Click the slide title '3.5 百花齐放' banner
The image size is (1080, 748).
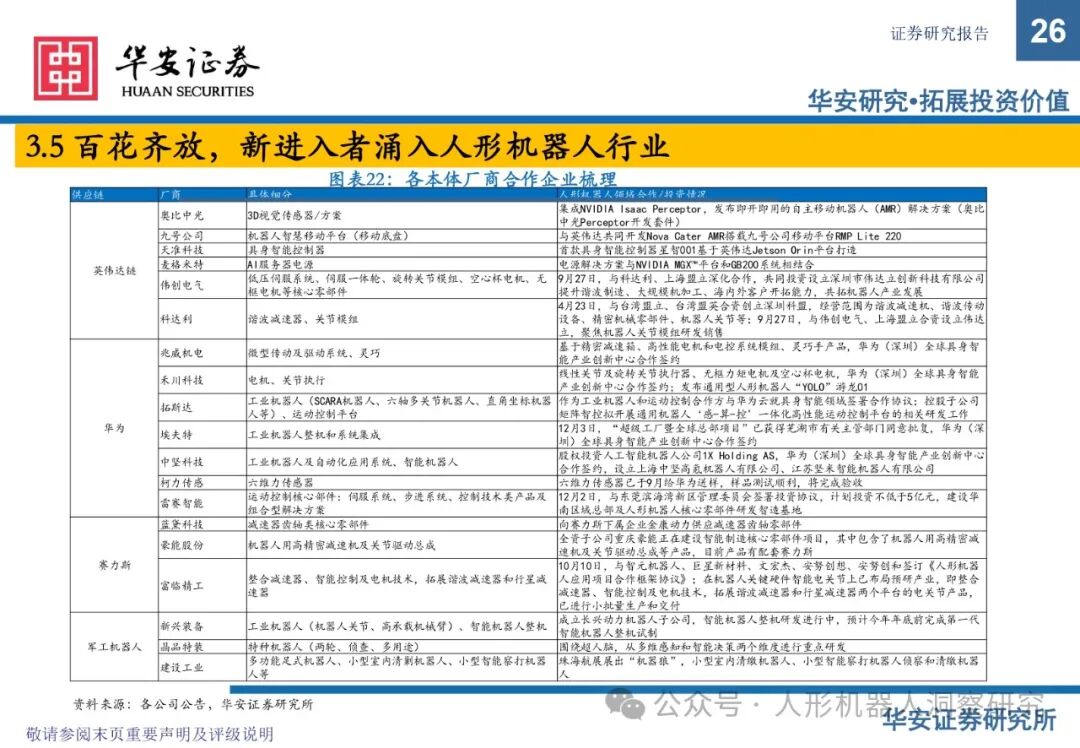pos(547,146)
